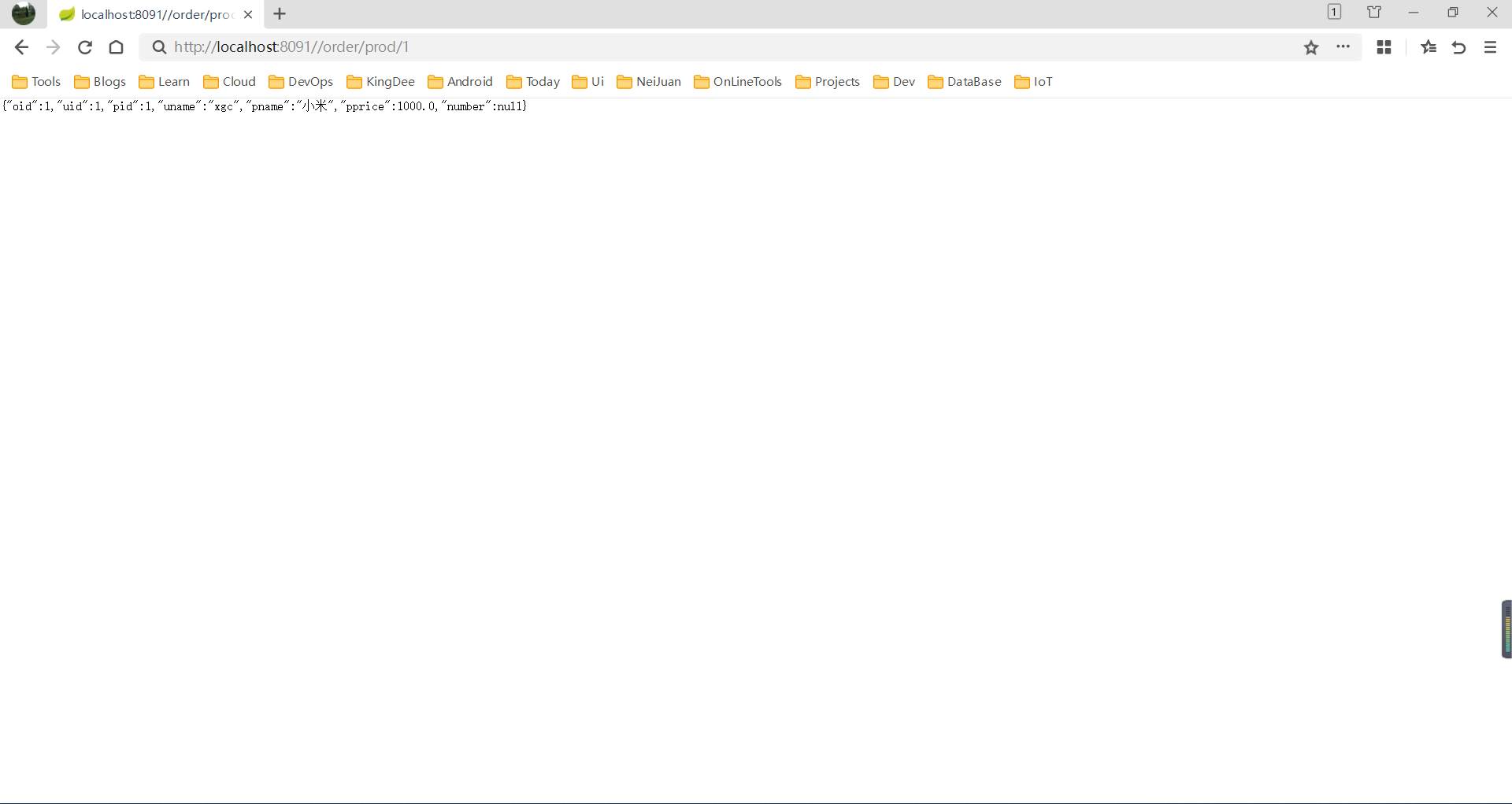Click the floating side widget at right edge

(1506, 629)
